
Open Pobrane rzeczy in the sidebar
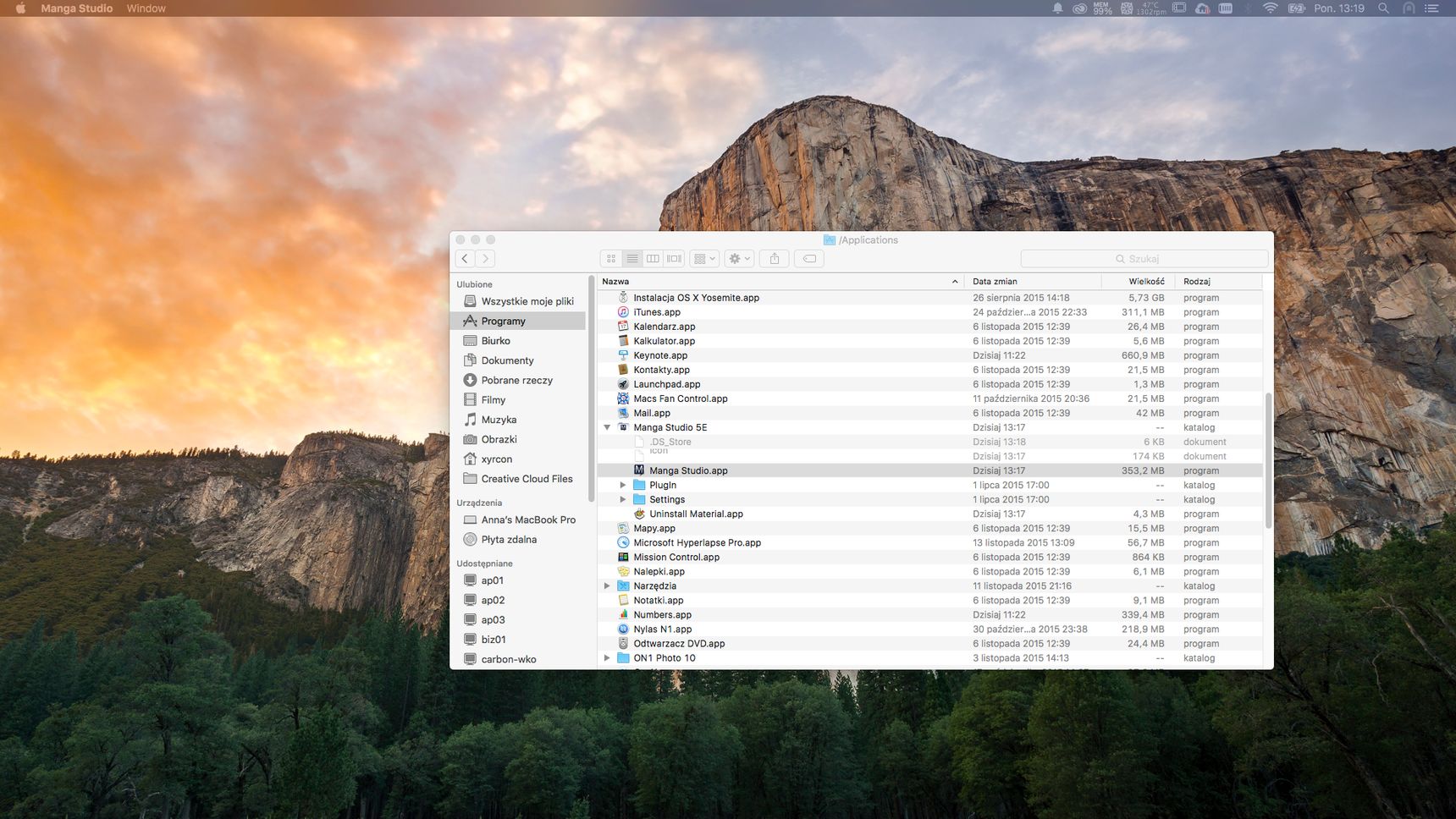tap(518, 381)
